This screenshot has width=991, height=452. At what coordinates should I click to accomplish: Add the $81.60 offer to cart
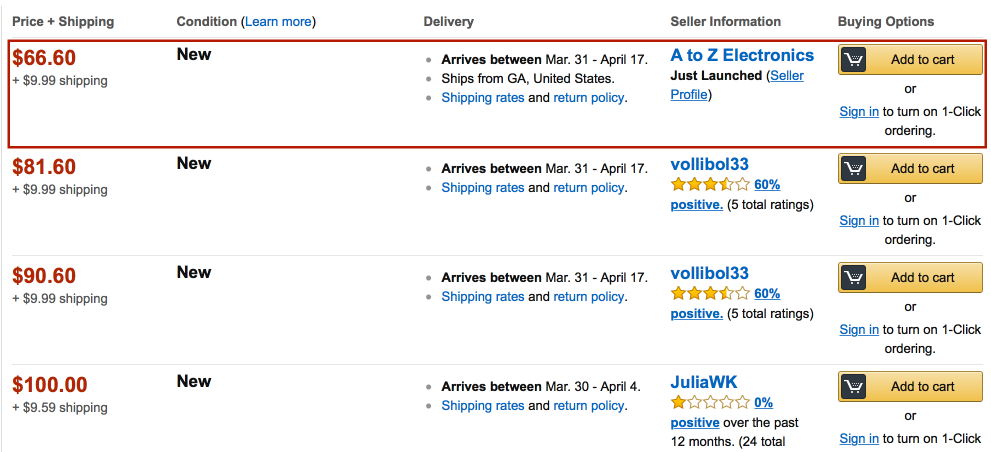910,168
